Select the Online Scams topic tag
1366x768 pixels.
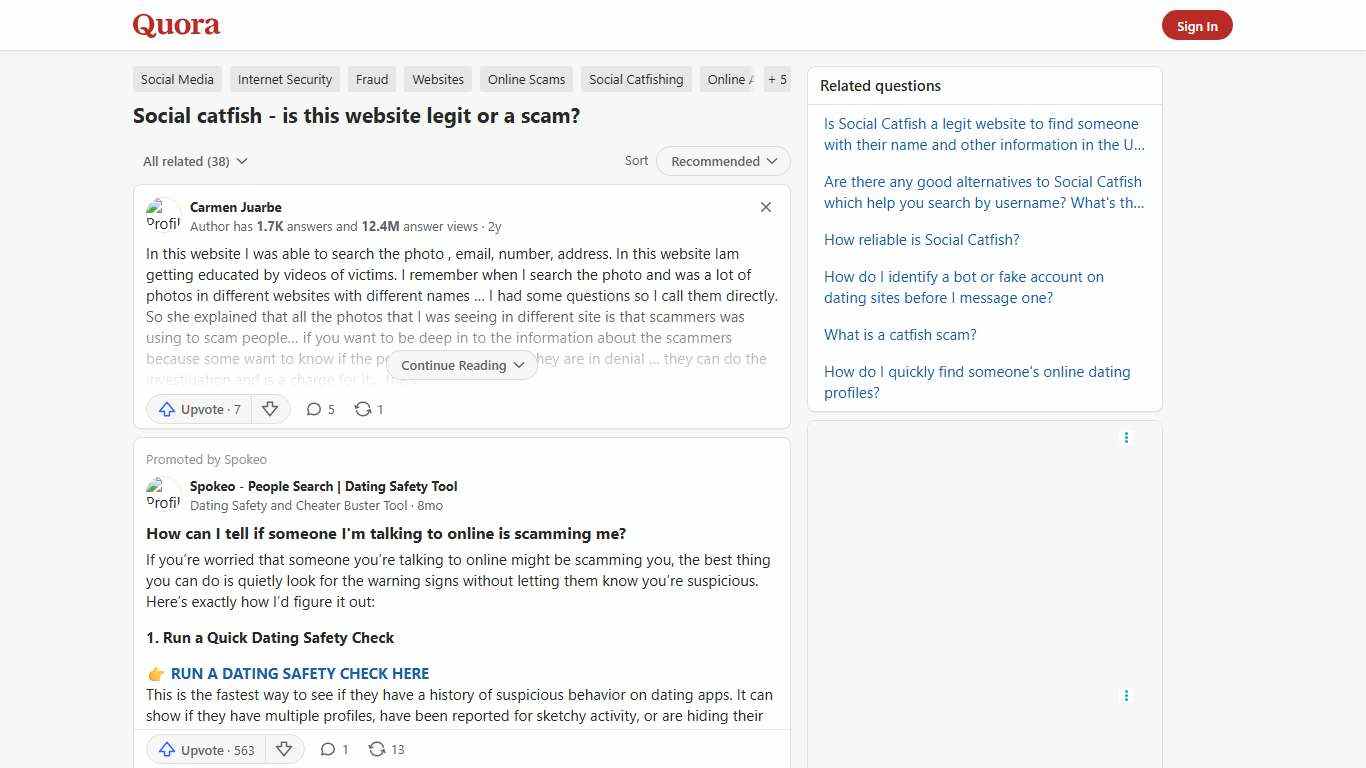(x=526, y=79)
